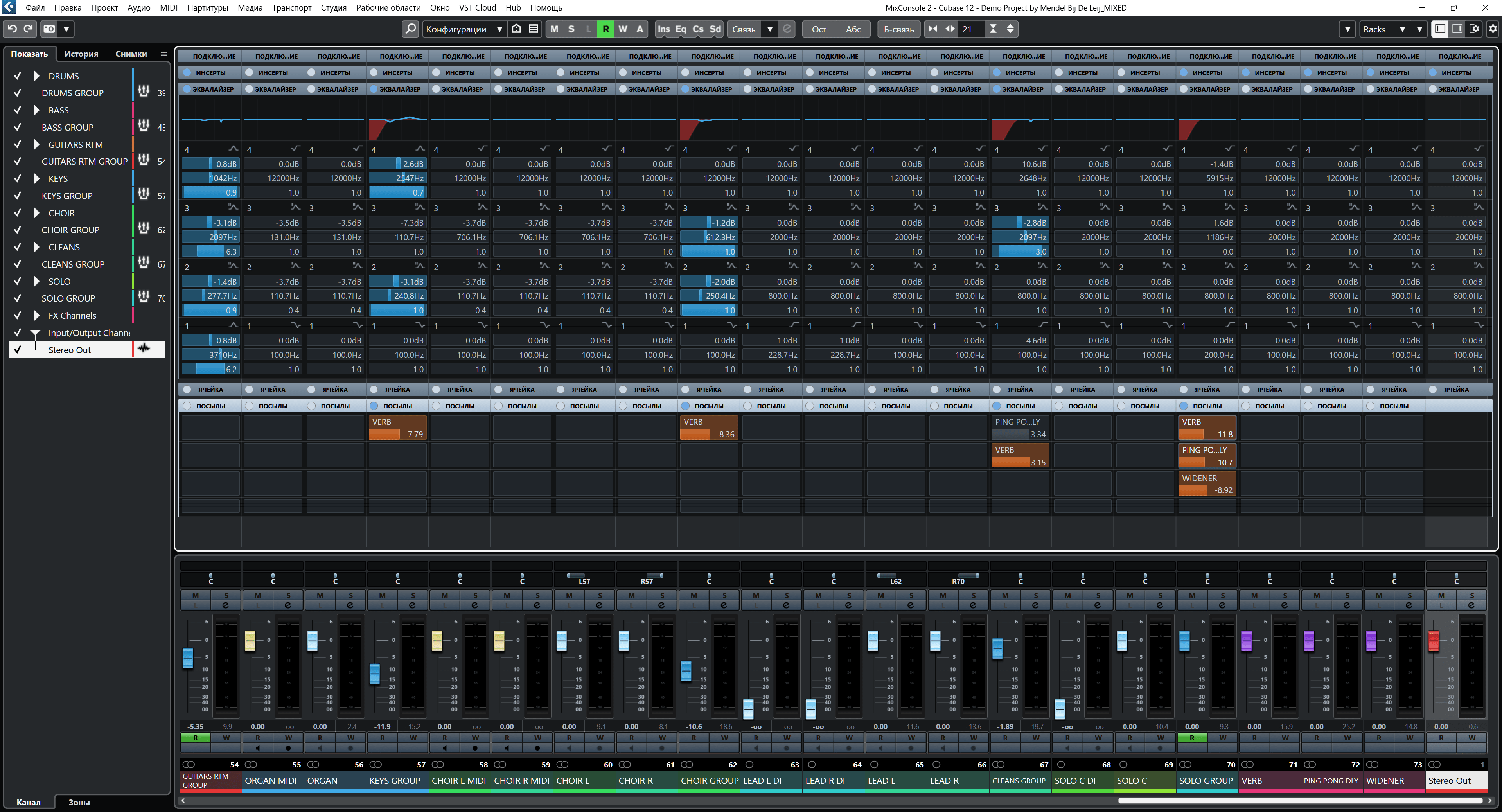Uncheck visibility of BASS GROUP channel
Screen dimensions: 1502x812
[x=18, y=127]
